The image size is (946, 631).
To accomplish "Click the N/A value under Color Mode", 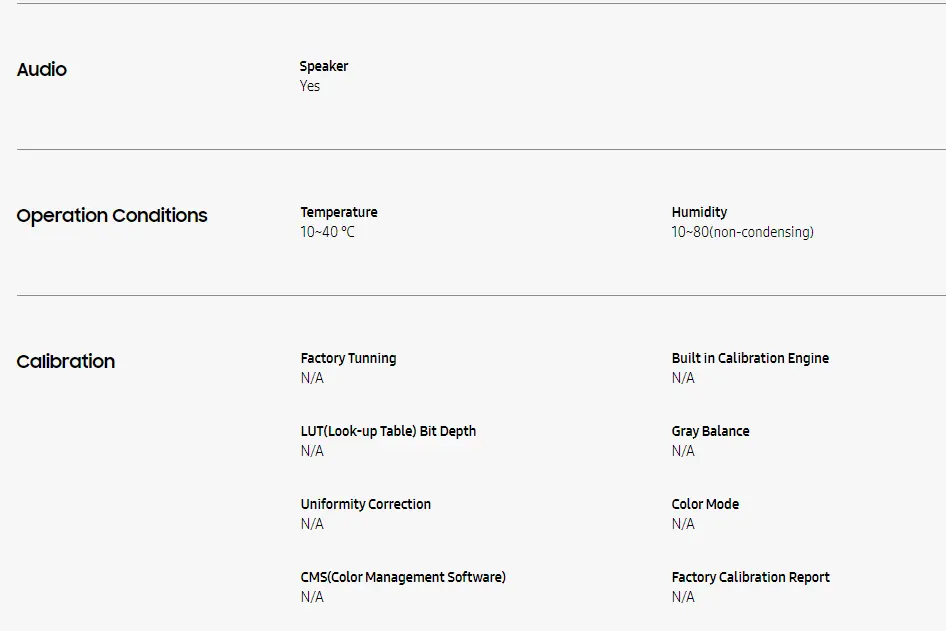I will click(x=683, y=524).
